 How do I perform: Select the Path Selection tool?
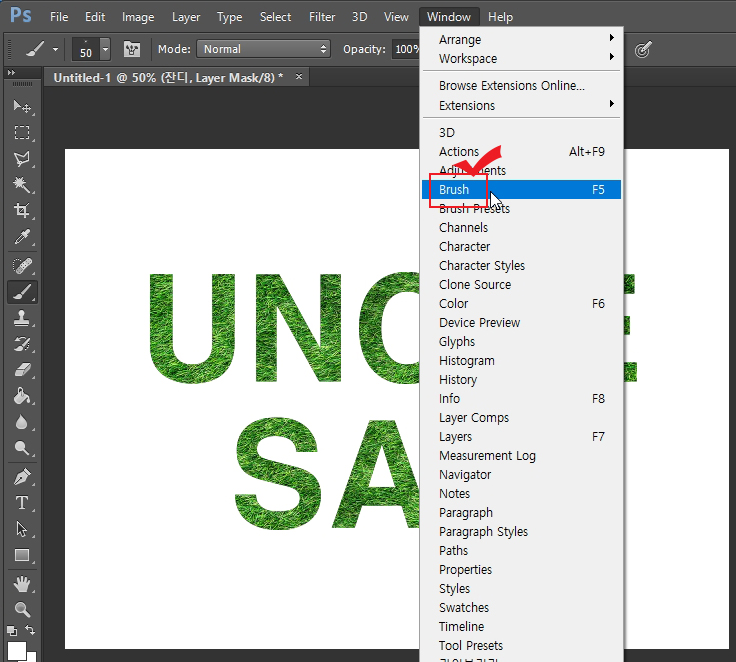[x=22, y=529]
